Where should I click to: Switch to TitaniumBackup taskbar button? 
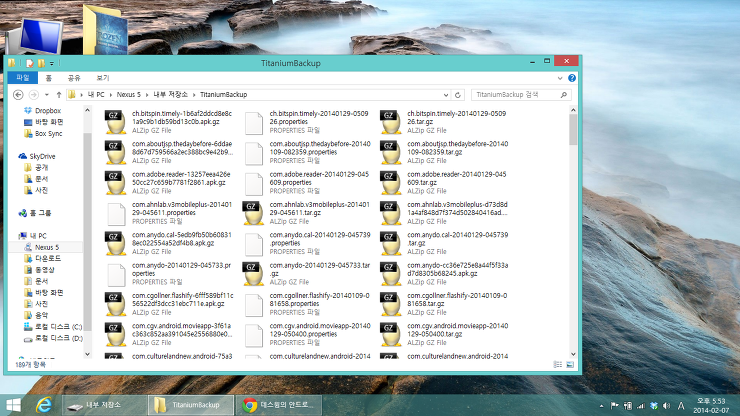191,405
